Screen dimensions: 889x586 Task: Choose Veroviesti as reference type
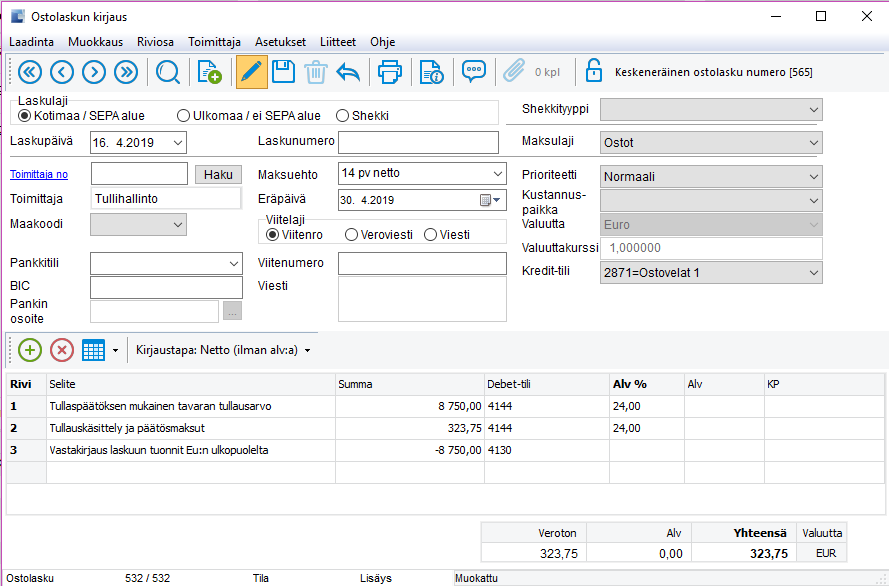351,235
